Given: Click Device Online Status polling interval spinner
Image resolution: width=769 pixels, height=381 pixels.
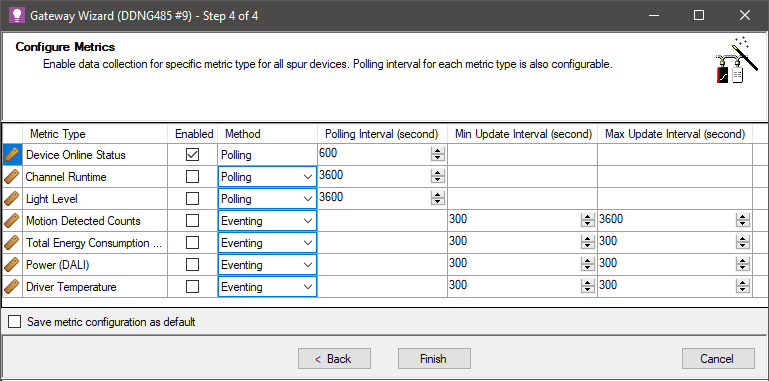Looking at the screenshot, I should pyautogui.click(x=437, y=154).
